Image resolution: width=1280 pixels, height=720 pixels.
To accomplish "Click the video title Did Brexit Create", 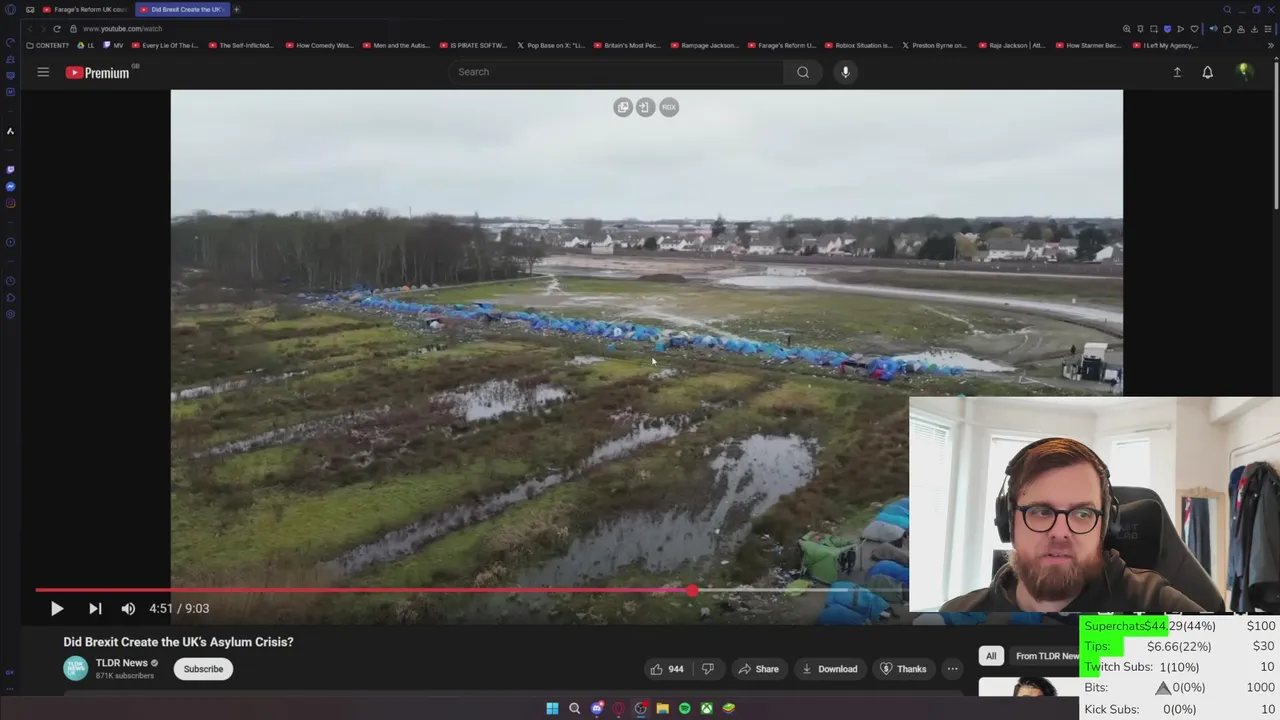I will [178, 642].
